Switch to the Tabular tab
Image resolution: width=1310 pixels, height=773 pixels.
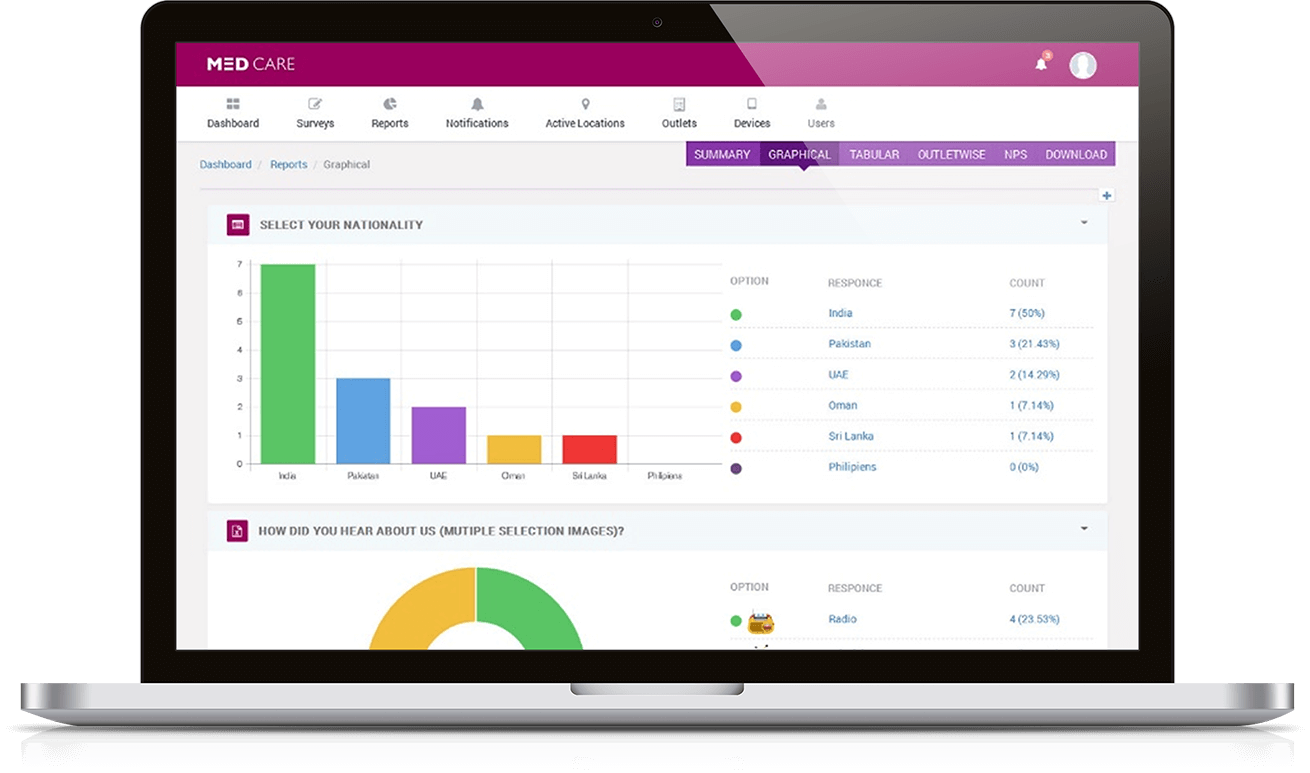874,154
